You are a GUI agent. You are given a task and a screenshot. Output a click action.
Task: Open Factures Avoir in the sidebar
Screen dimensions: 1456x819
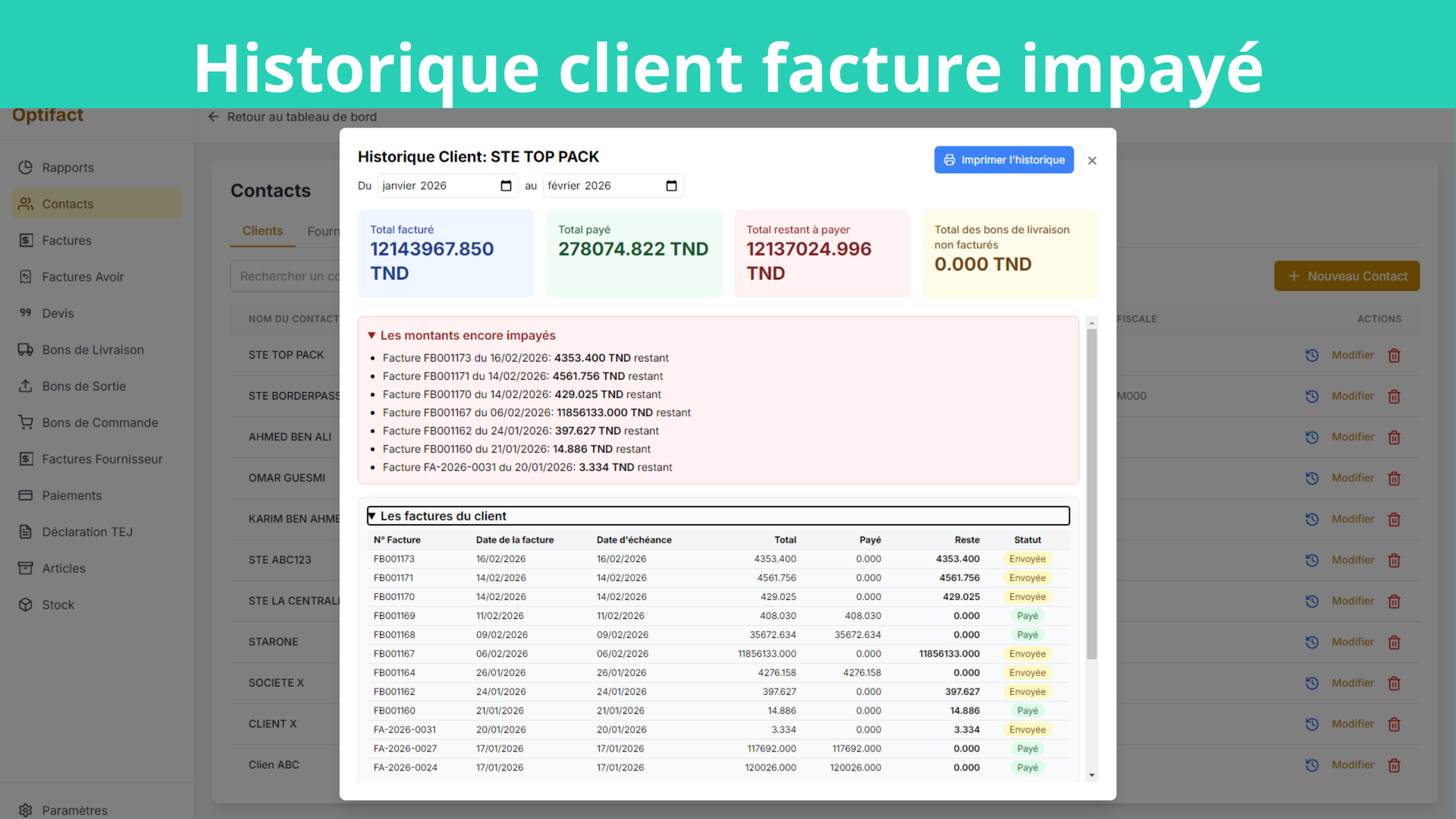[83, 277]
